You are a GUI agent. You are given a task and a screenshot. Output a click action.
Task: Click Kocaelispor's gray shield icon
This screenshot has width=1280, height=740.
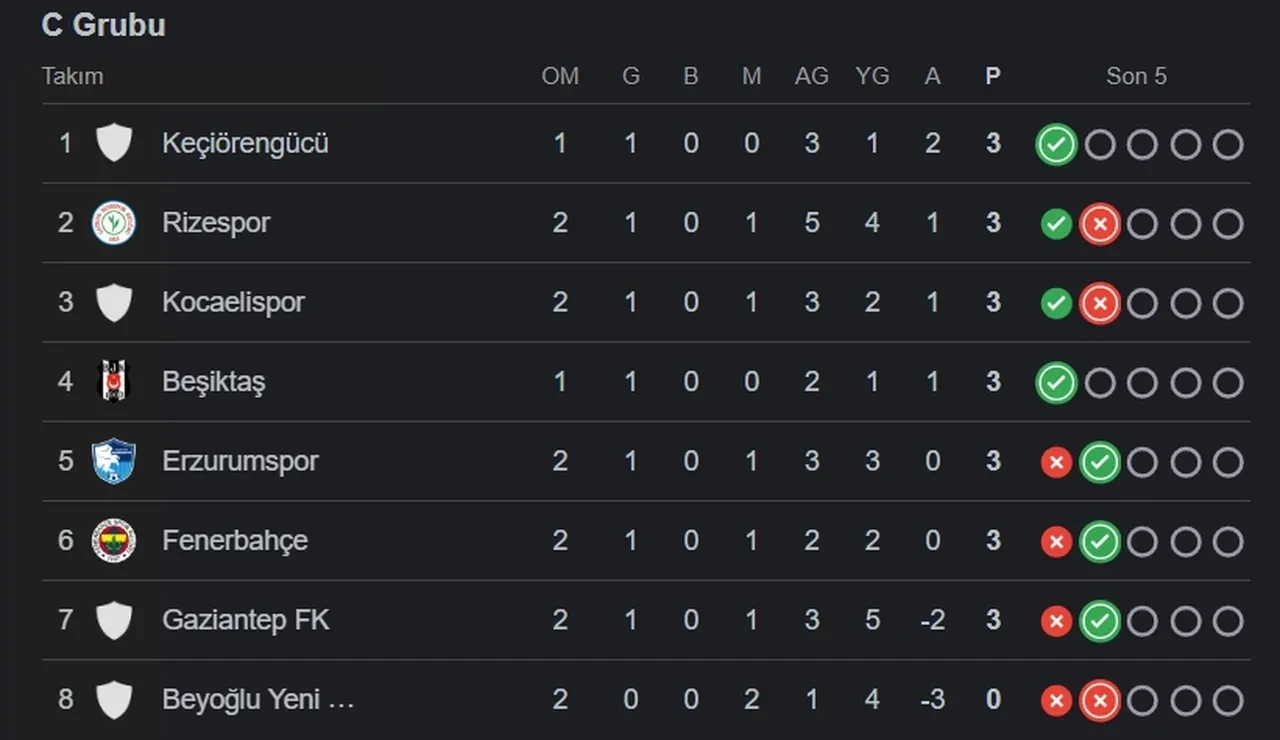click(x=114, y=302)
